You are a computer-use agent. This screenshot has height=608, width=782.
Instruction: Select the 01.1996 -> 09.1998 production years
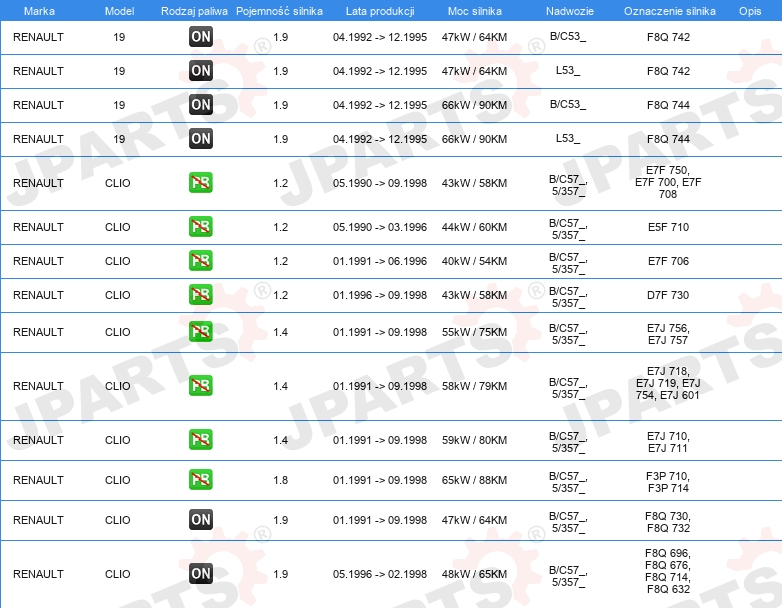coord(380,295)
